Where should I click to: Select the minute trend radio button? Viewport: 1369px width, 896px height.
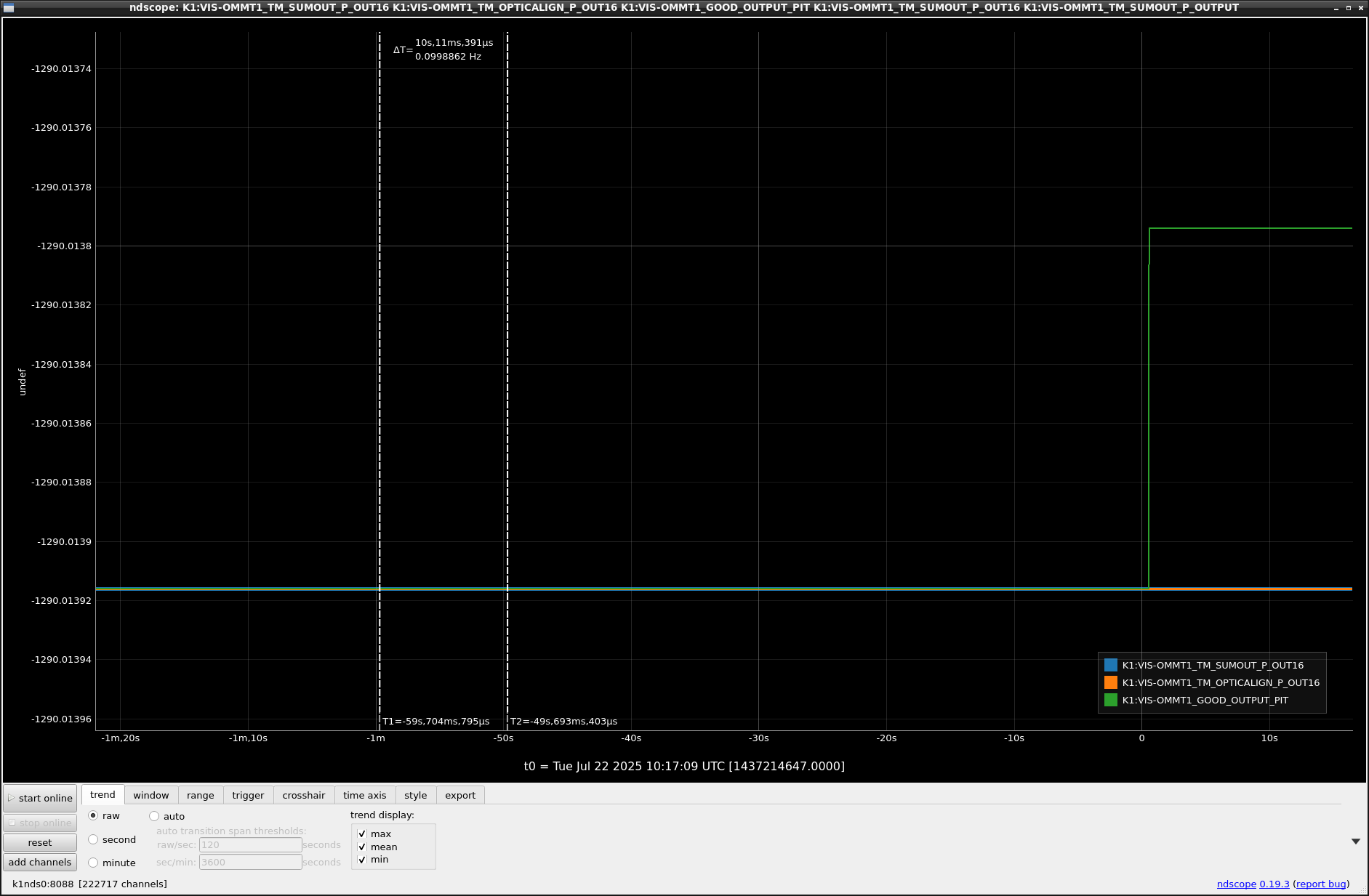click(93, 863)
